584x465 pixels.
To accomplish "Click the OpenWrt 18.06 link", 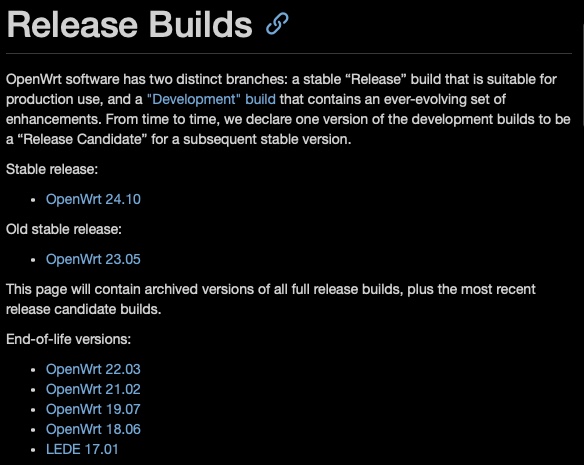I will click(x=93, y=429).
